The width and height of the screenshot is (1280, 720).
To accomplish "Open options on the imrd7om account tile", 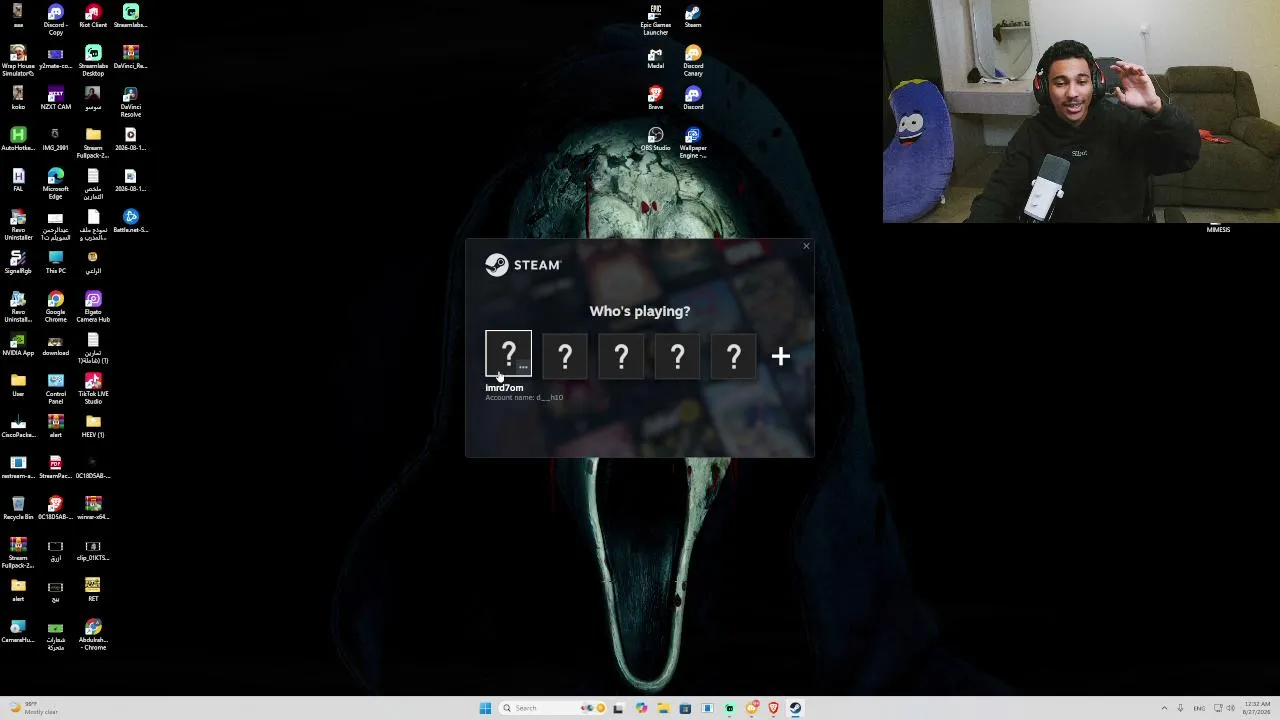I will point(523,368).
